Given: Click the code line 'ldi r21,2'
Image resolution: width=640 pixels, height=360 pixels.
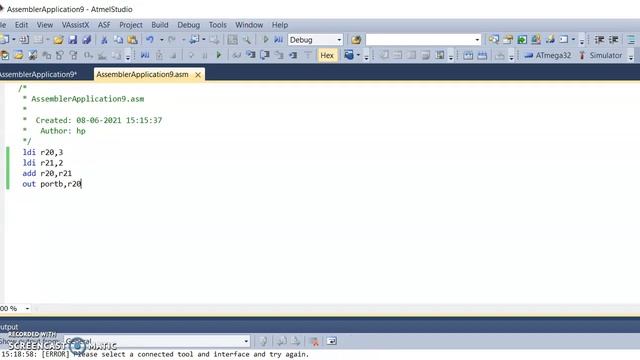Looking at the screenshot, I should click(43, 163).
